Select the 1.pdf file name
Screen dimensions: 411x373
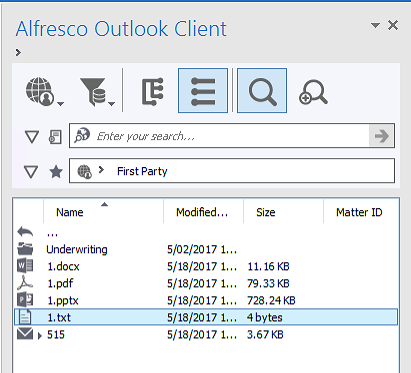coord(60,284)
